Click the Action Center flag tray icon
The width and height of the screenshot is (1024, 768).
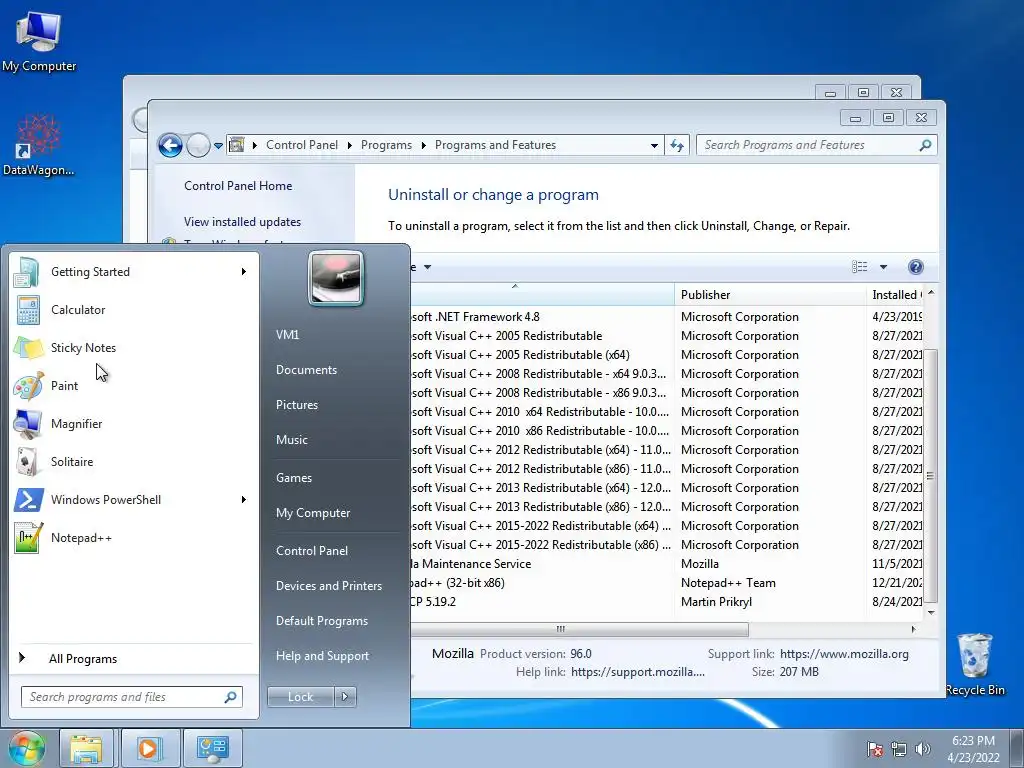(874, 749)
